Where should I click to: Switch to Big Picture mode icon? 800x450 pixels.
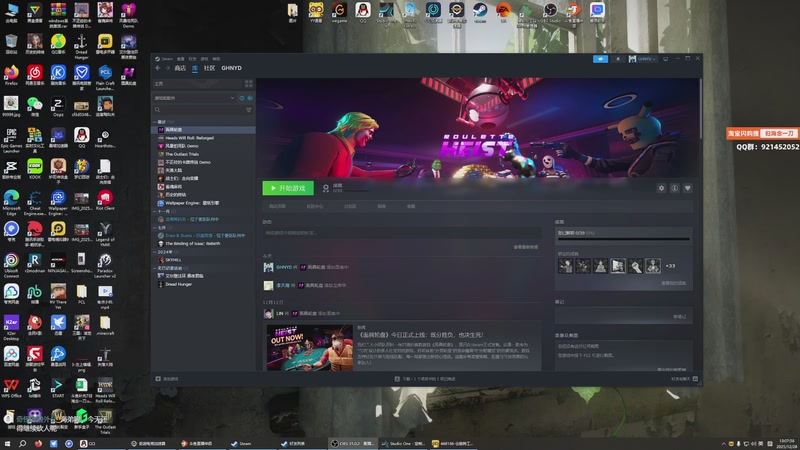(665, 59)
